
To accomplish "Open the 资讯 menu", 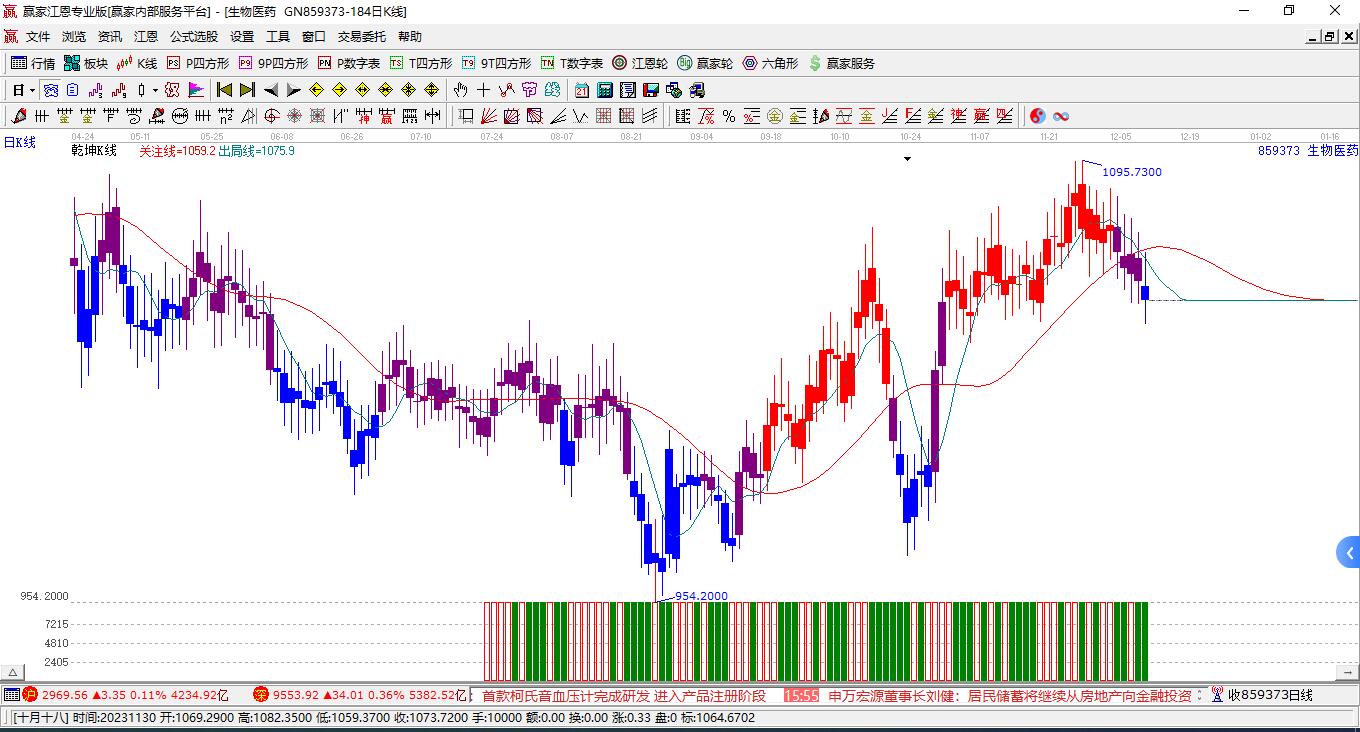I will (110, 37).
